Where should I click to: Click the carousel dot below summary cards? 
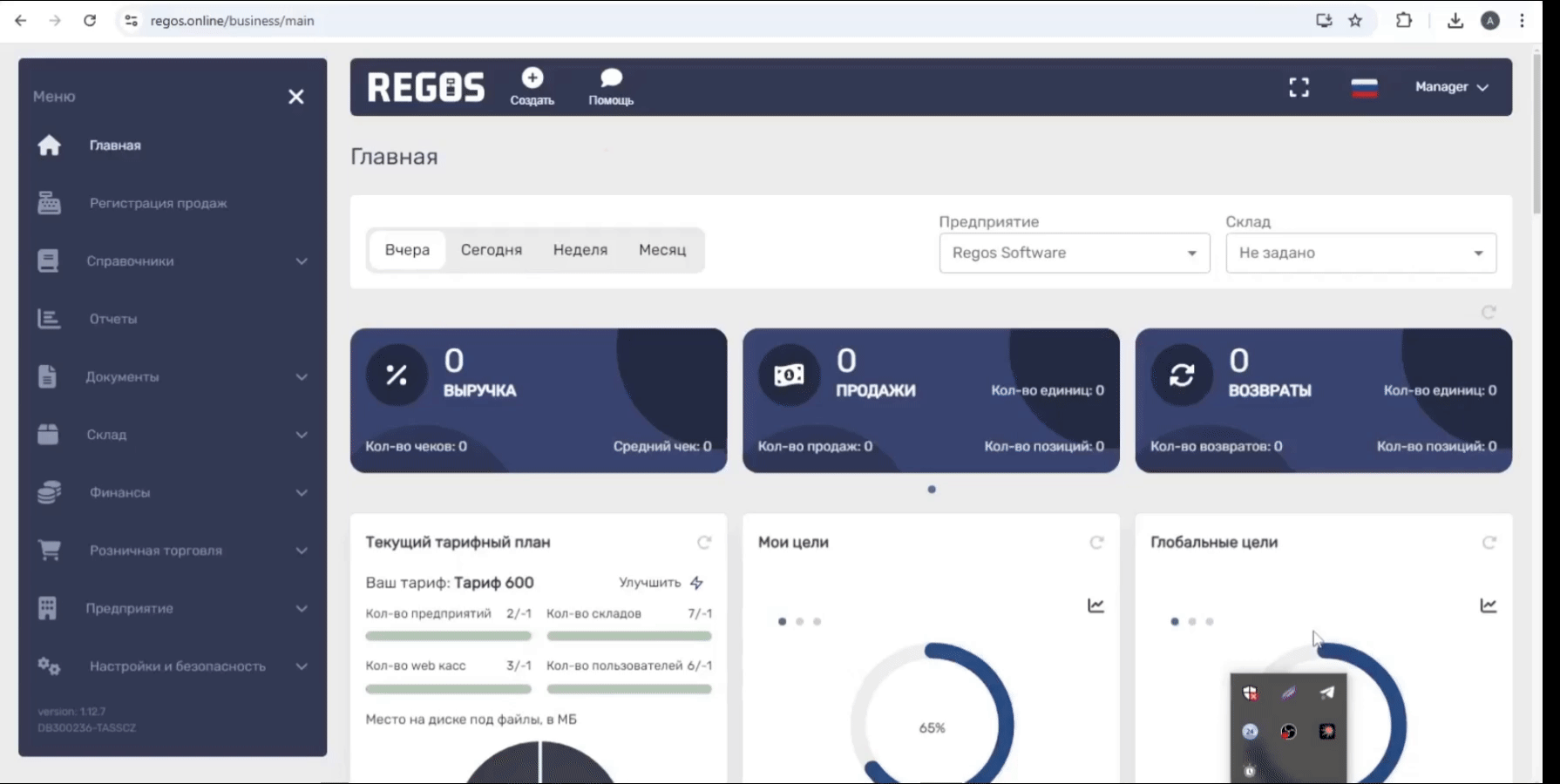(932, 490)
